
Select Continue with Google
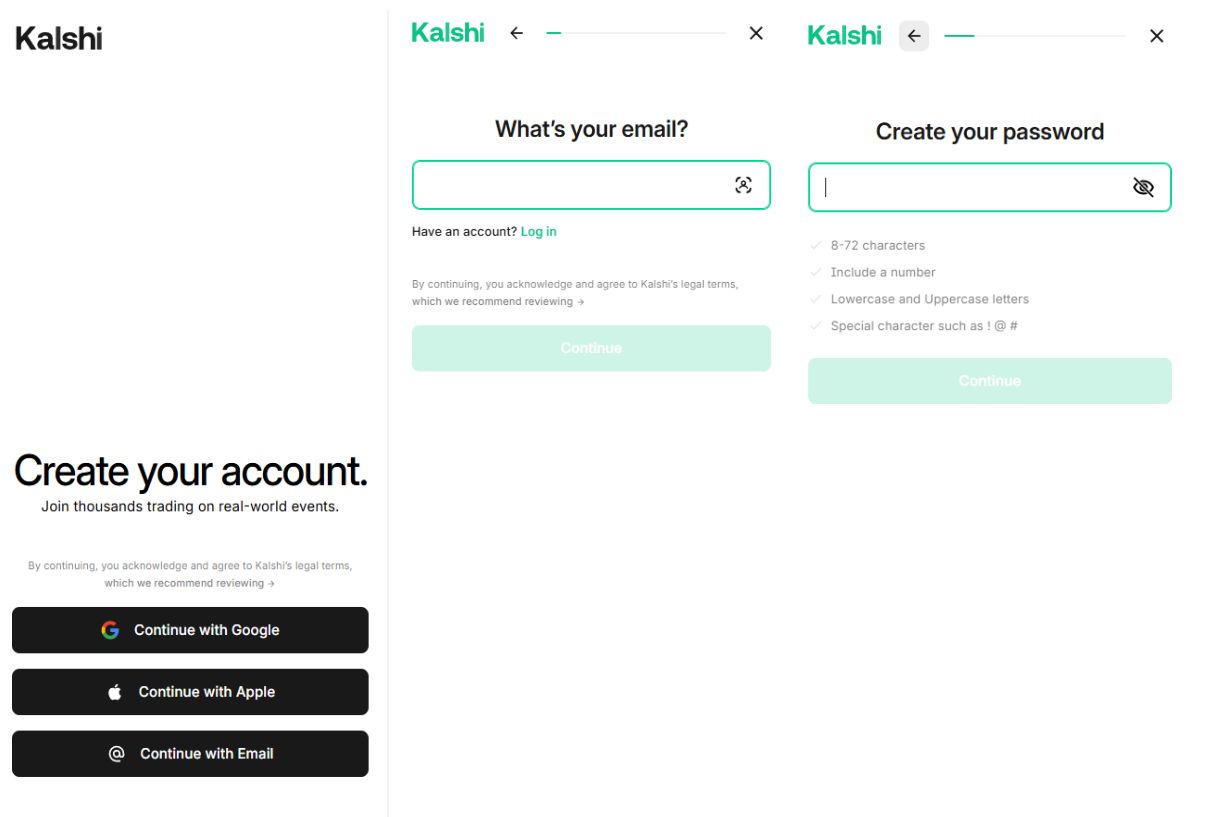click(x=190, y=630)
